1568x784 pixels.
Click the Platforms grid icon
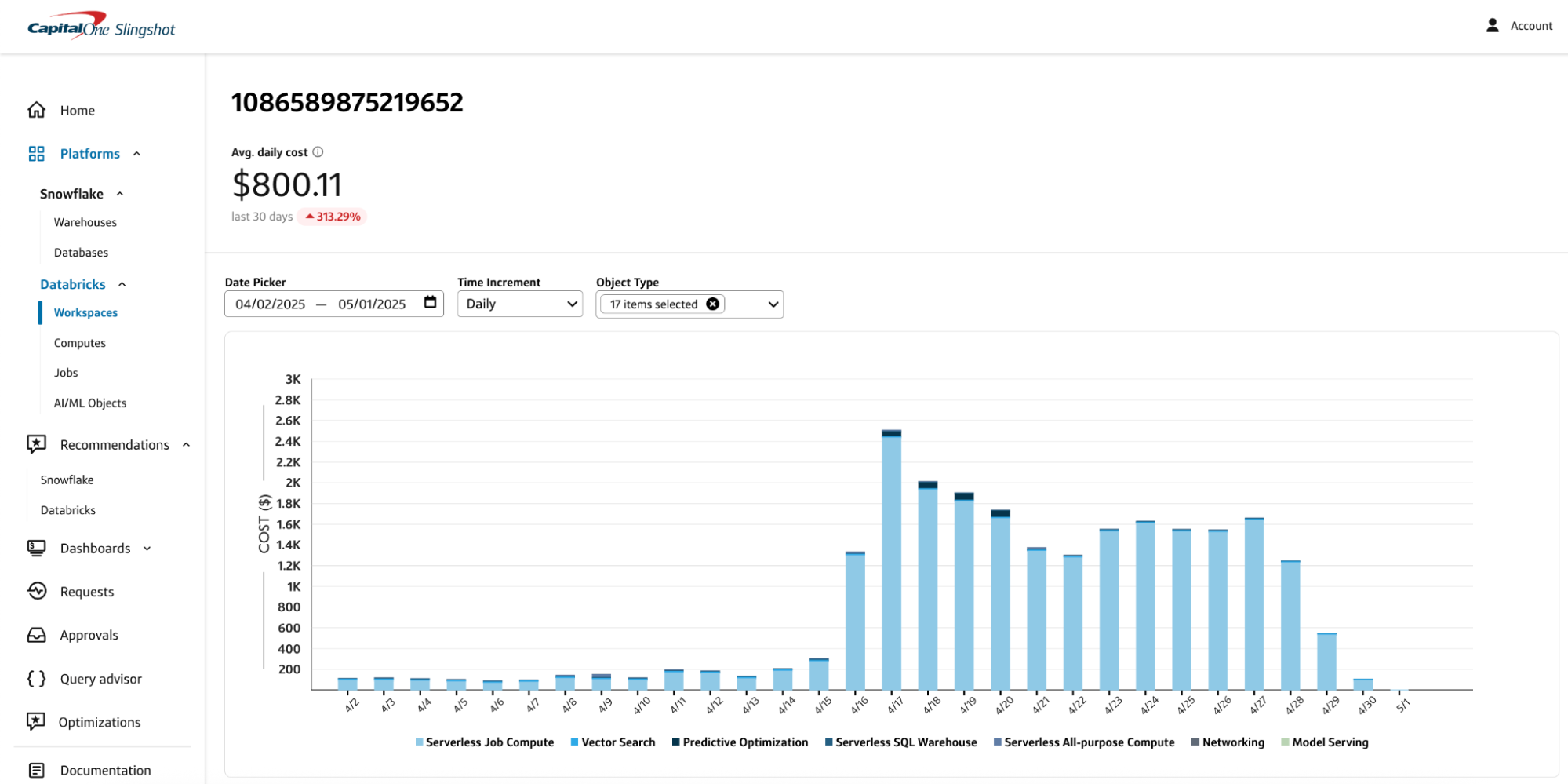coord(37,154)
